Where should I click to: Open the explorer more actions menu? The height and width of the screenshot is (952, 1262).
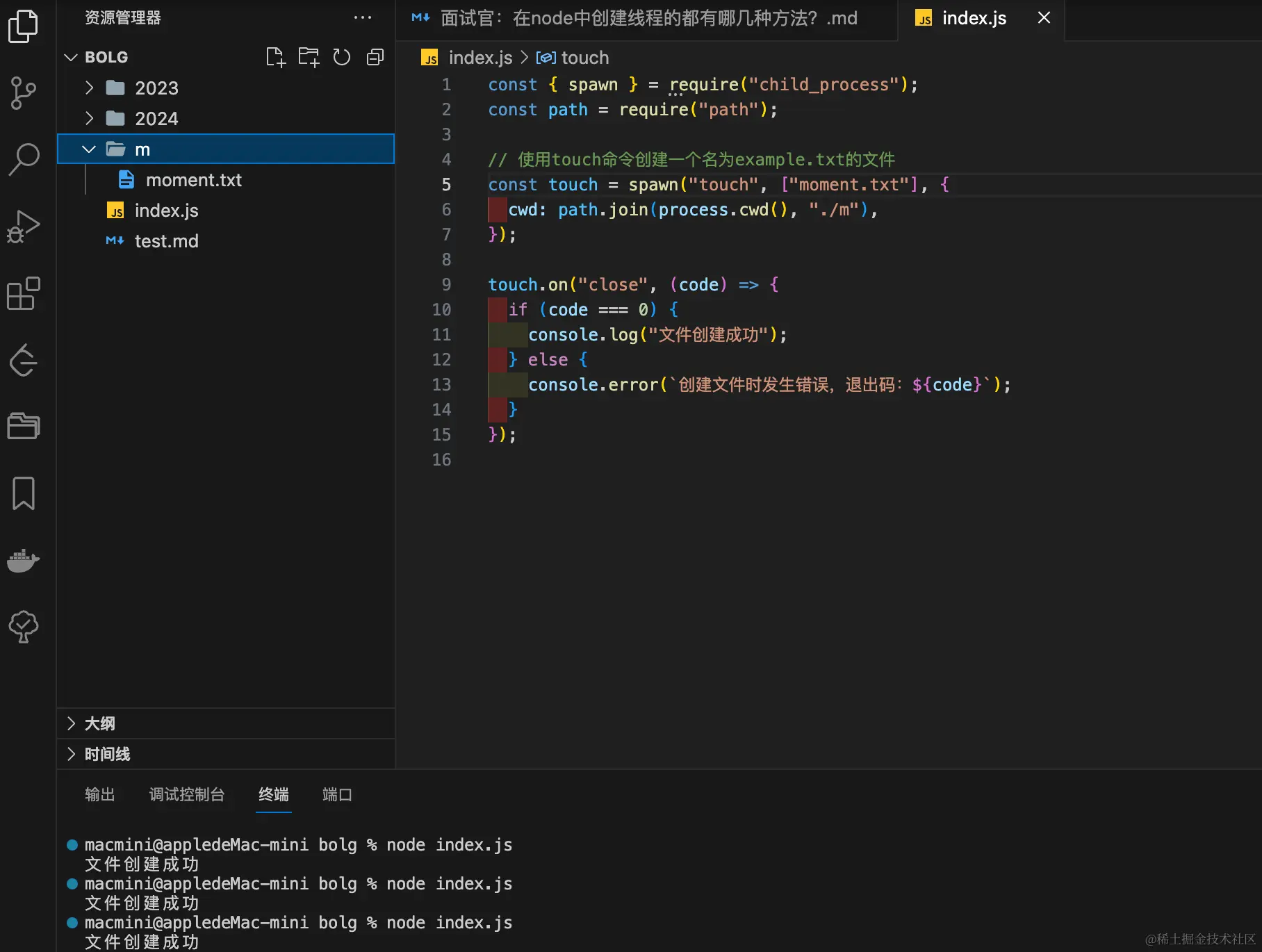click(x=363, y=17)
